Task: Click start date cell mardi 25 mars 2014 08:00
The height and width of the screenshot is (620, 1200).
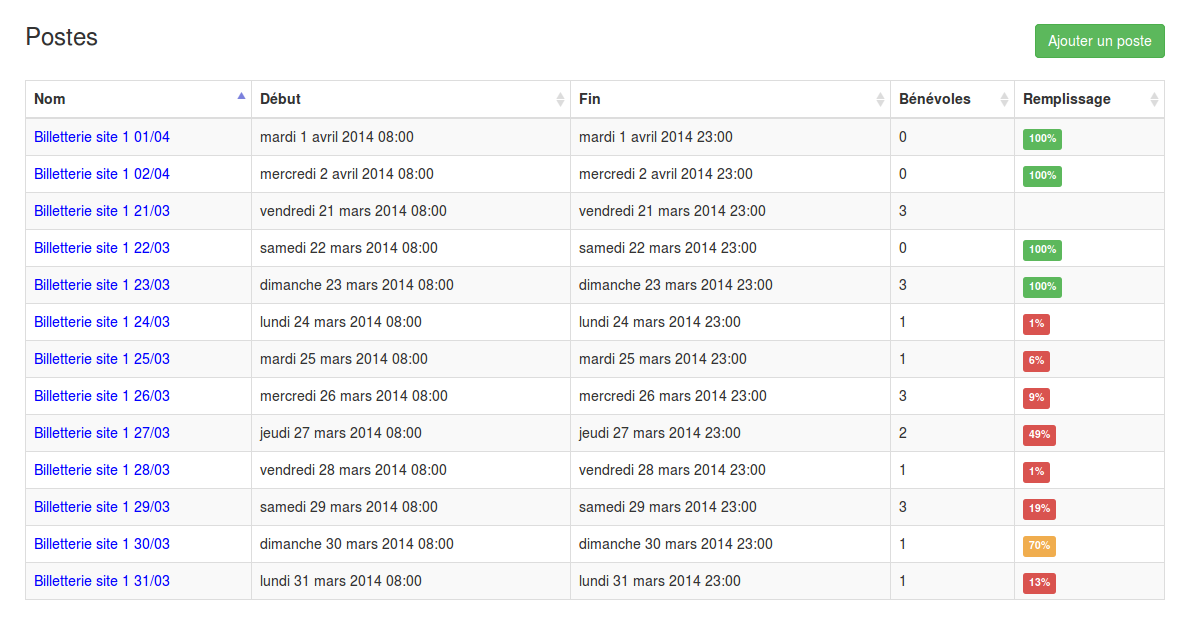Action: click(344, 359)
